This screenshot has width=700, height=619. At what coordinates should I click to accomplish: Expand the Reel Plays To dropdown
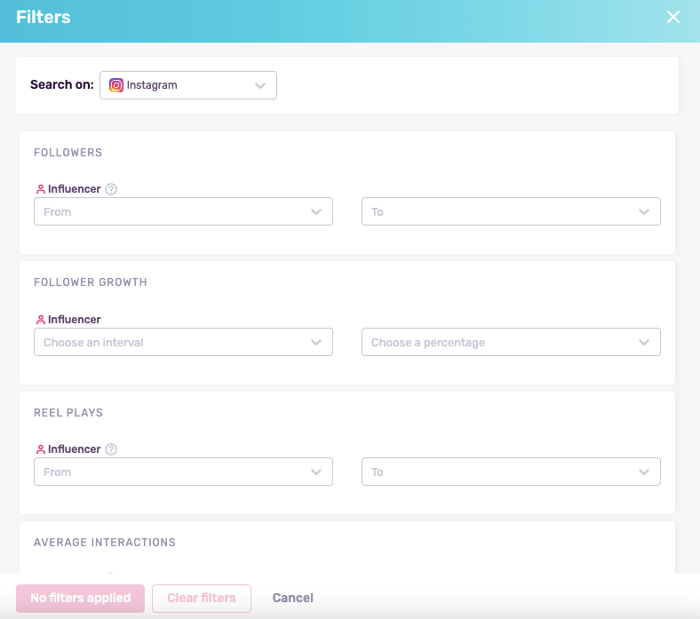click(510, 472)
